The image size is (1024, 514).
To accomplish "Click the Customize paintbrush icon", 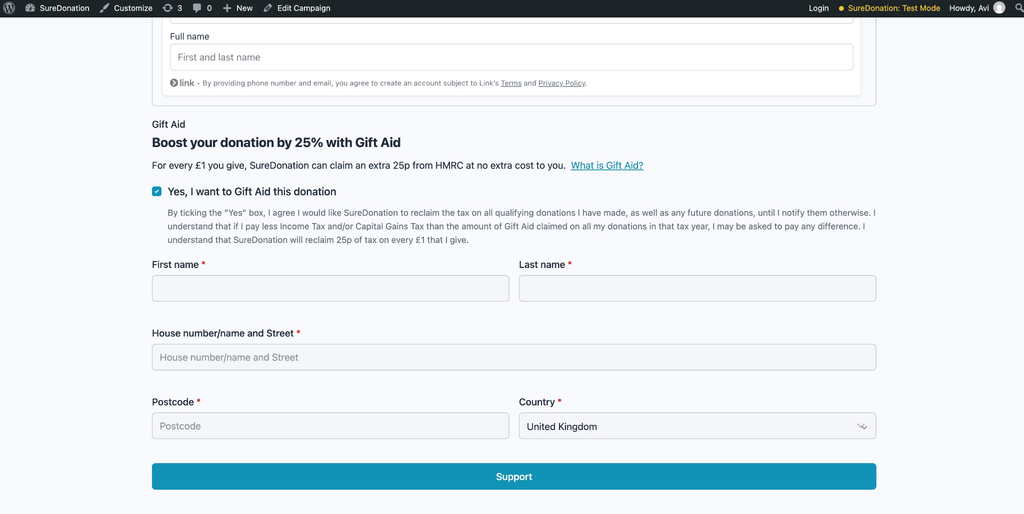I will pos(104,8).
